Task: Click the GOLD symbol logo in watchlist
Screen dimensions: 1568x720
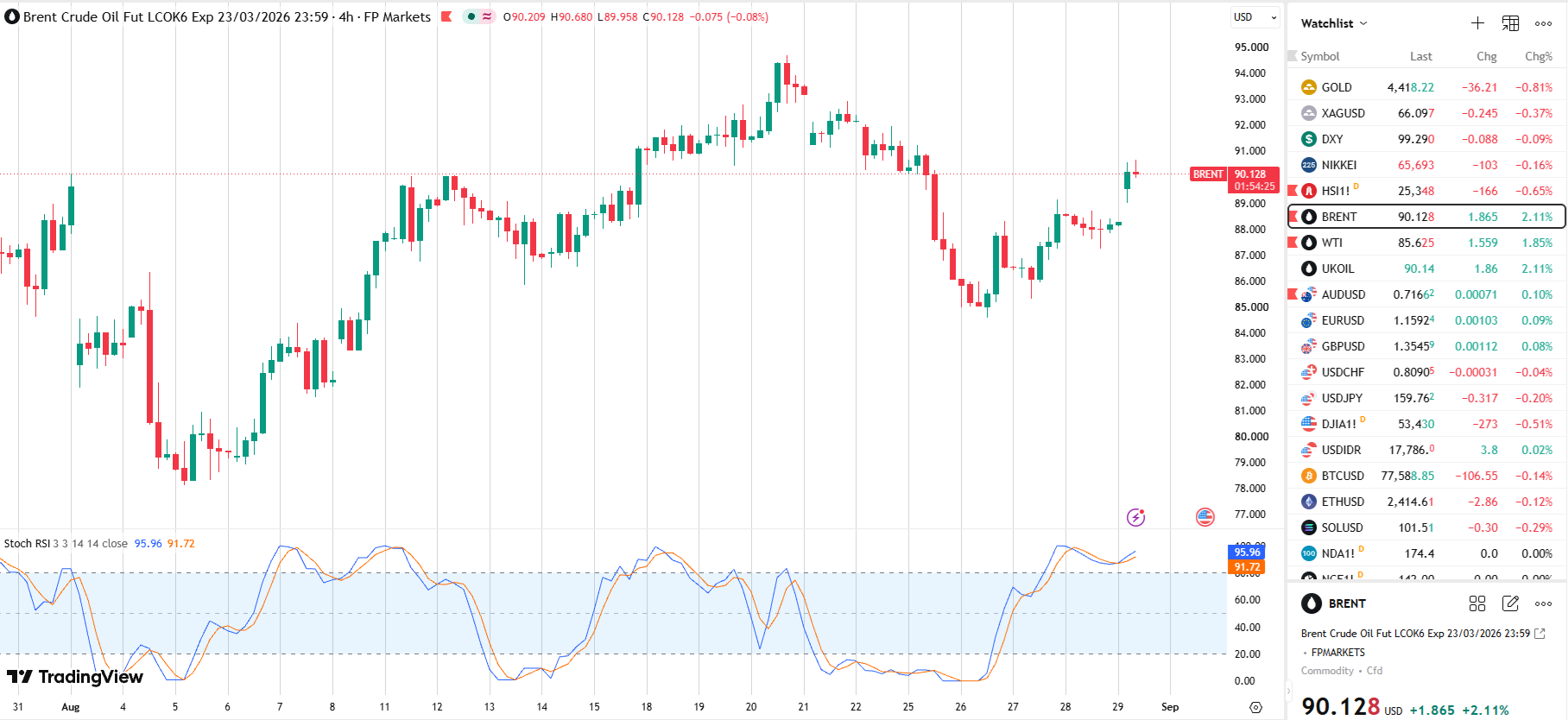Action: coord(1309,87)
